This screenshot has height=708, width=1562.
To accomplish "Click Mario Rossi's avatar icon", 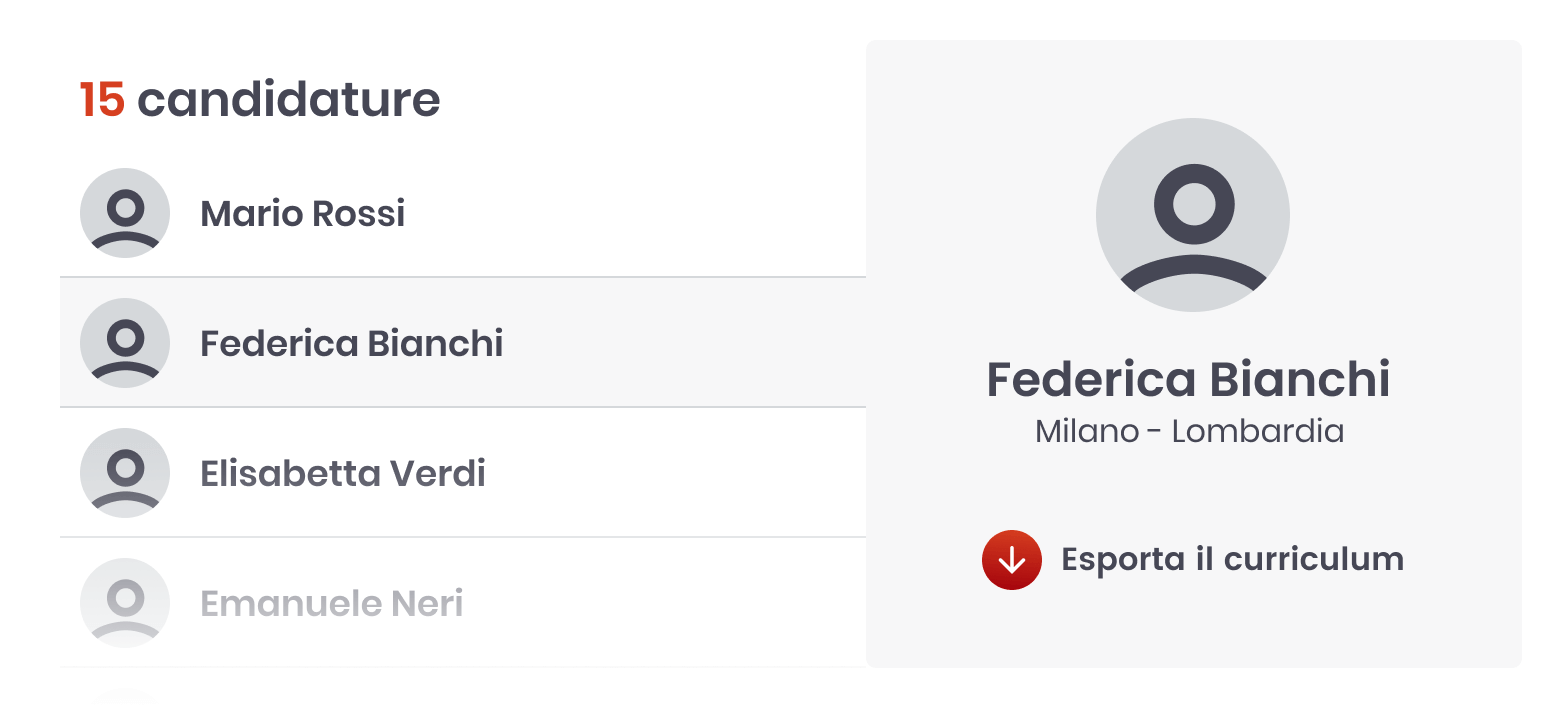I will click(125, 213).
